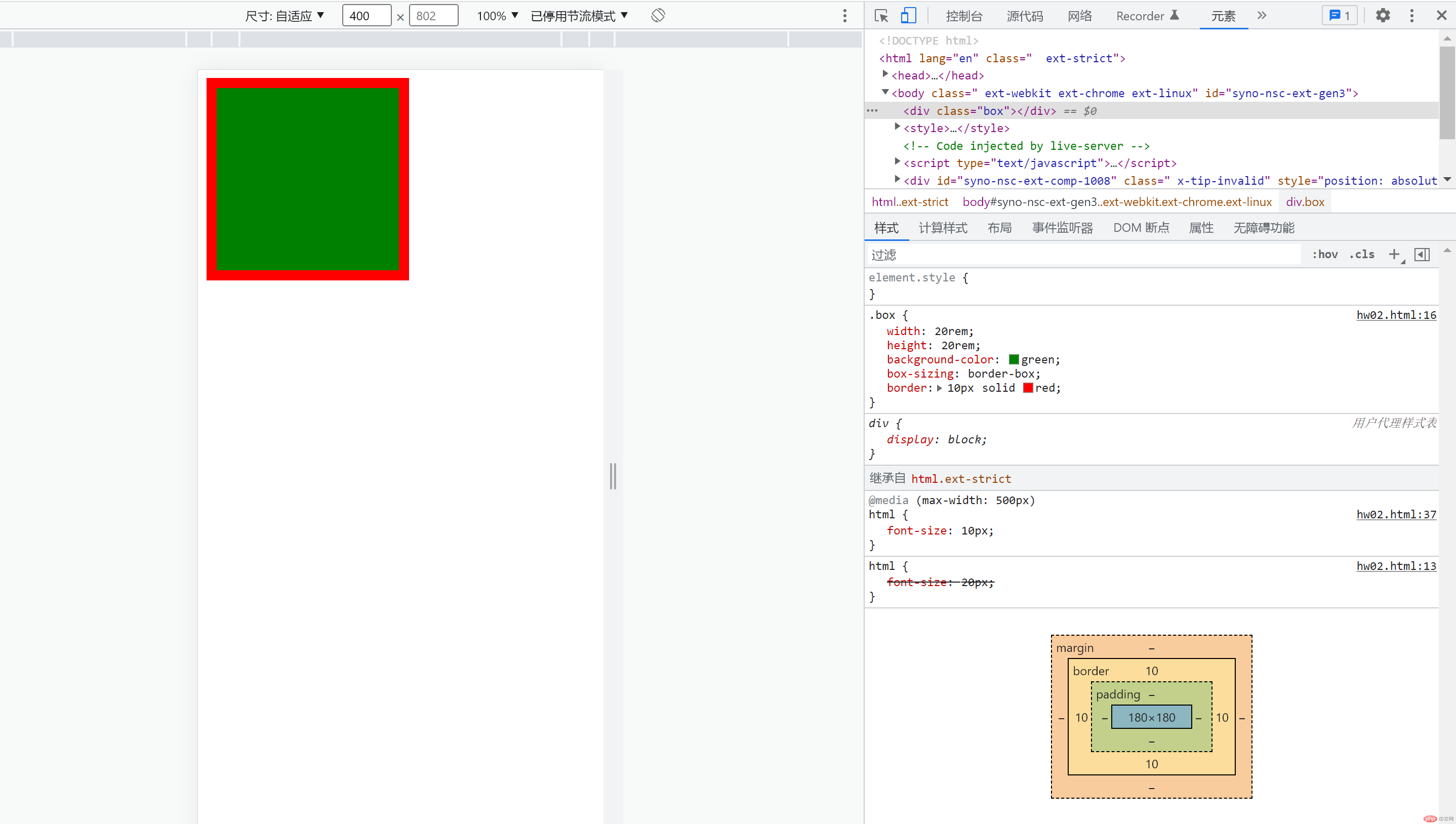Switch to the 源代码 tab
The image size is (1456, 824).
[x=1025, y=16]
